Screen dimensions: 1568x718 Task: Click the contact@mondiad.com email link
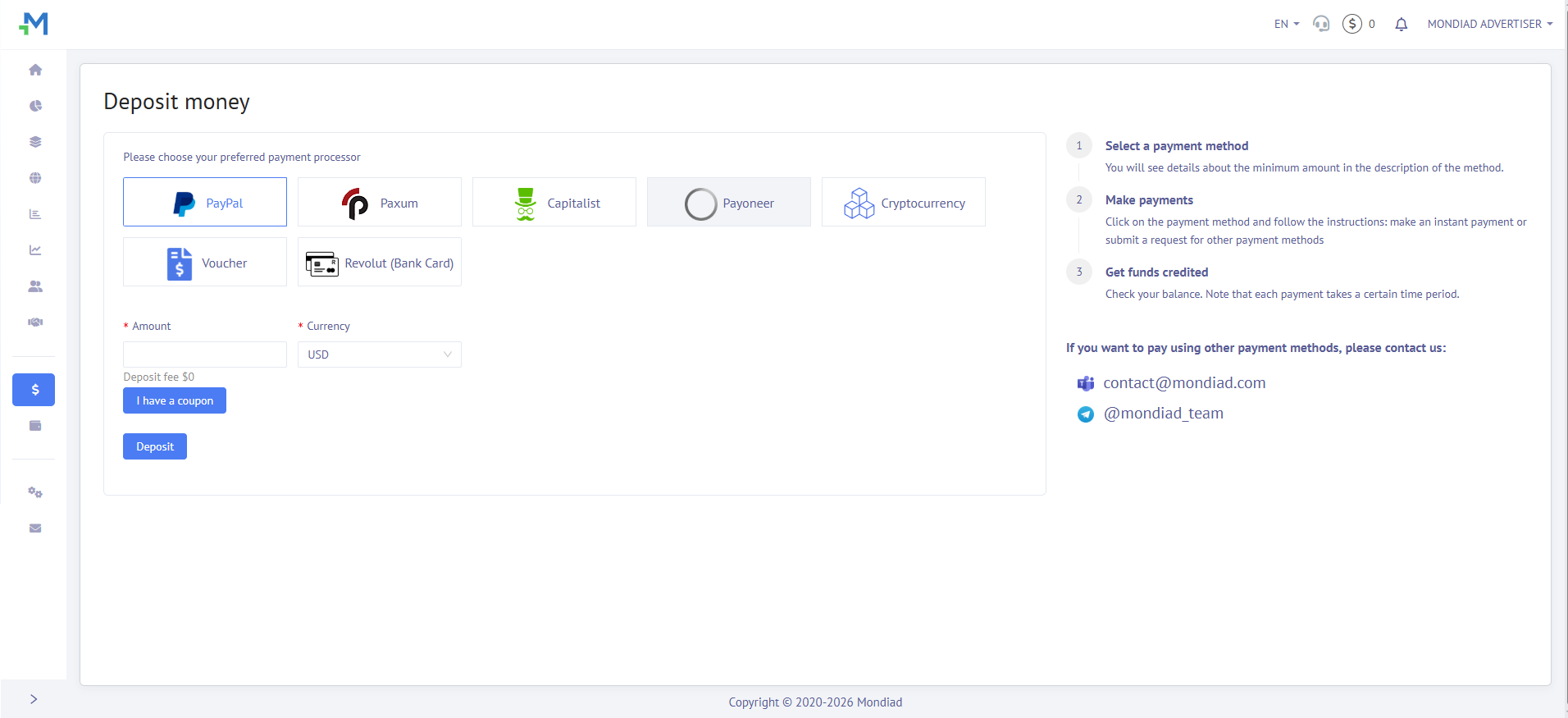point(1184,383)
